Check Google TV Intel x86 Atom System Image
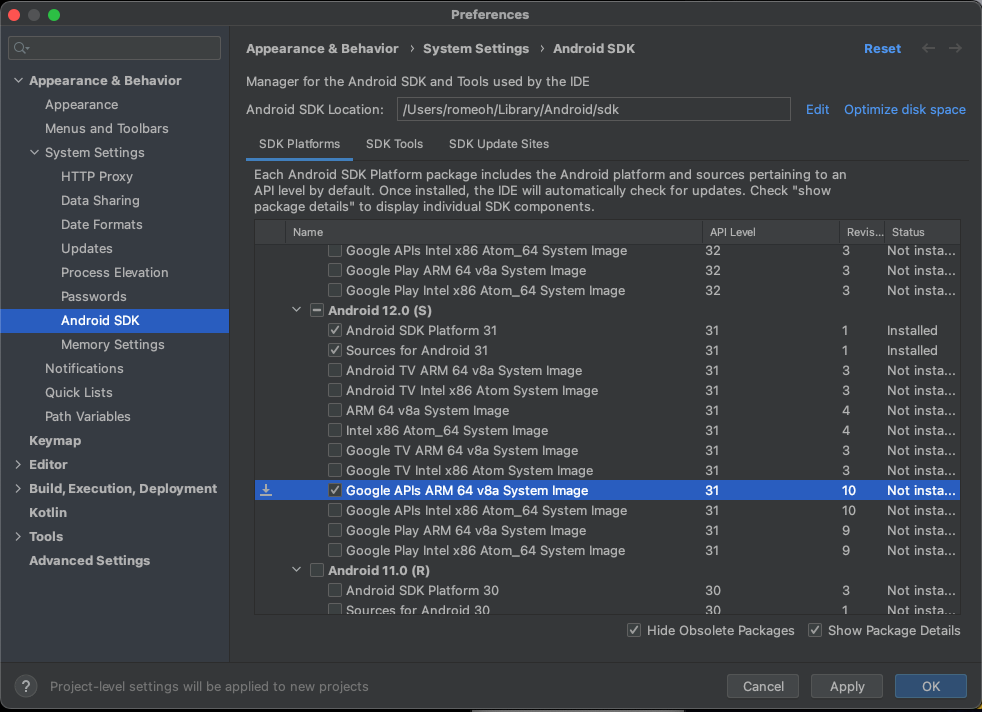Screen dimensions: 982x712 (x=335, y=470)
